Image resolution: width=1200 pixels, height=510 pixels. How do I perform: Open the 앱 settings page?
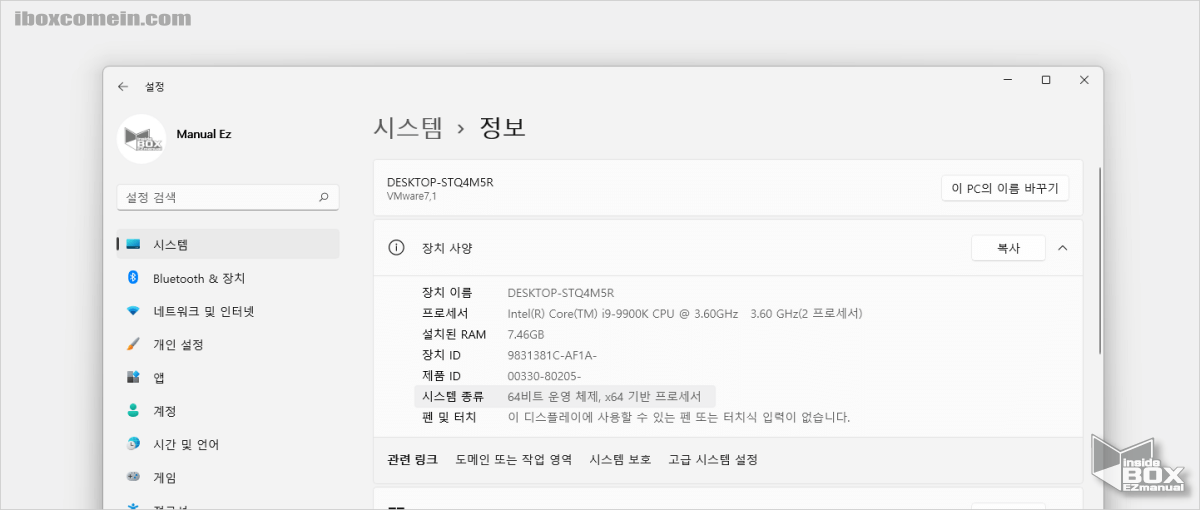tap(228, 377)
